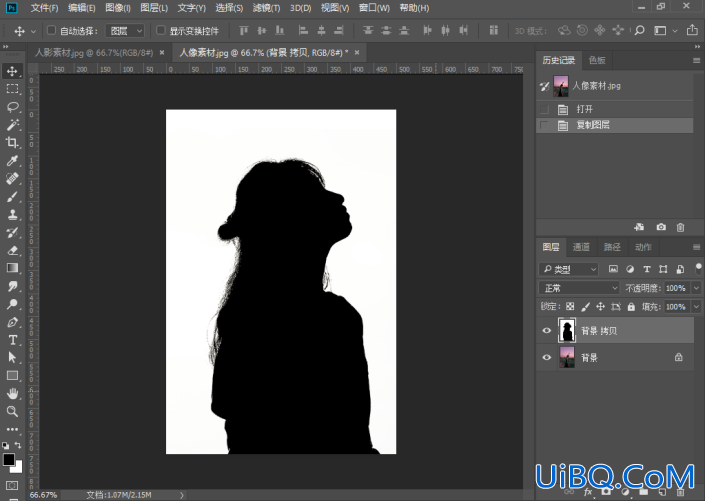Open the Auto-Select 图层 dropdown
Viewport: 705px width, 501px height.
pos(125,31)
